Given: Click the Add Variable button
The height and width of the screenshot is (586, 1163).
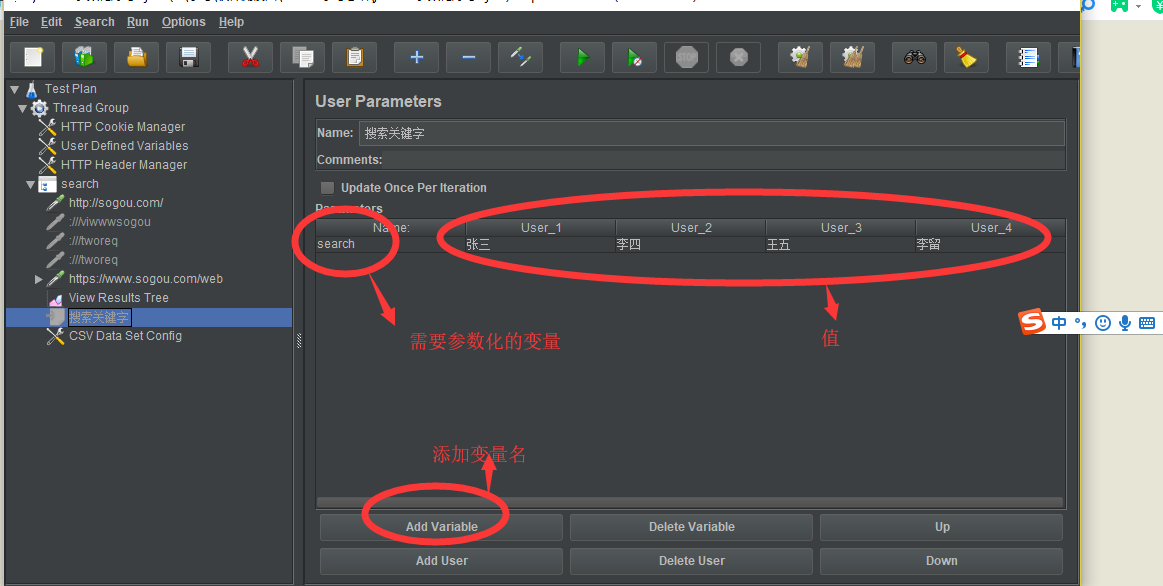Looking at the screenshot, I should (441, 527).
